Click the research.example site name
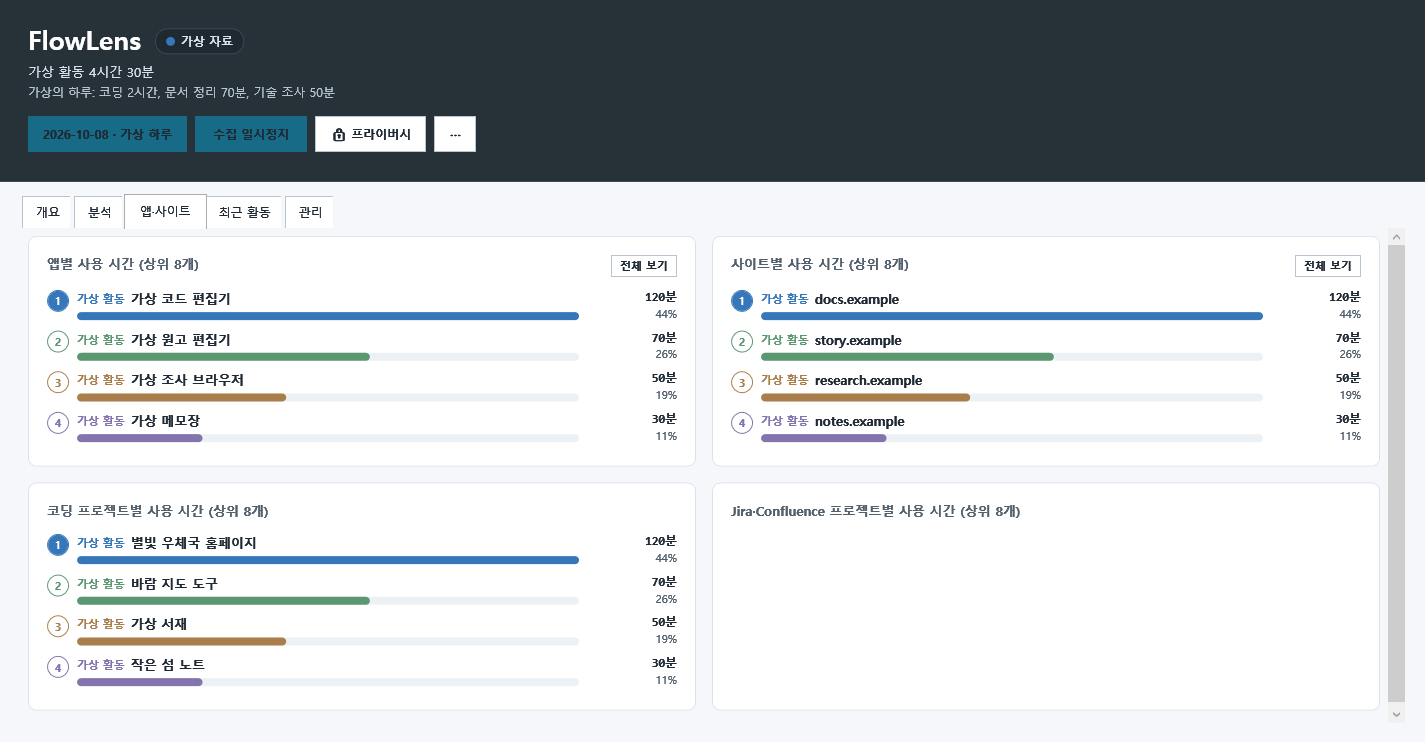 tap(869, 381)
